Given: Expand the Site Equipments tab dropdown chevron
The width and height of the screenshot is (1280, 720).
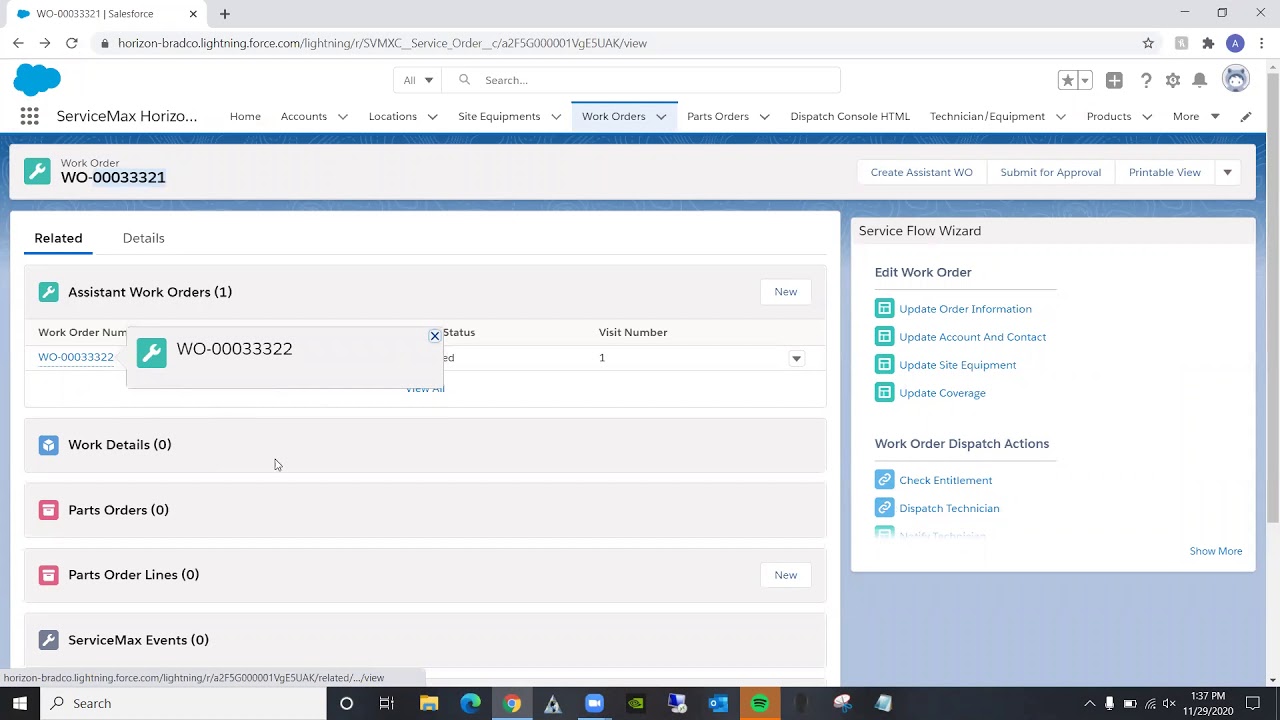Looking at the screenshot, I should click(x=556, y=117).
